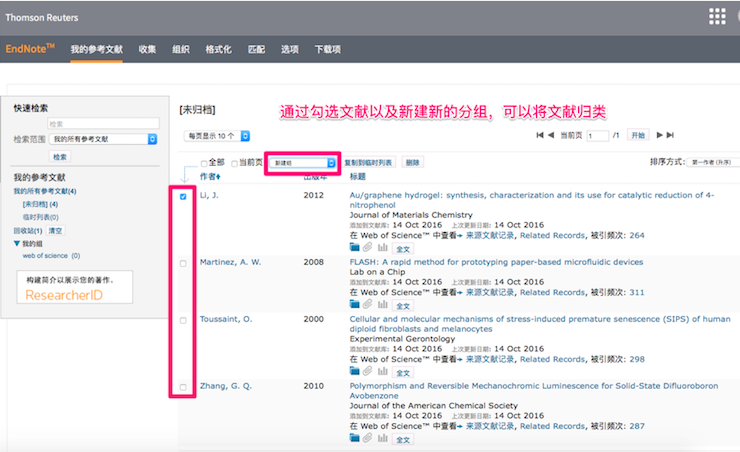Image resolution: width=740 pixels, height=452 pixels.
Task: Click 全文 button in Toussaint record
Action: (x=403, y=373)
